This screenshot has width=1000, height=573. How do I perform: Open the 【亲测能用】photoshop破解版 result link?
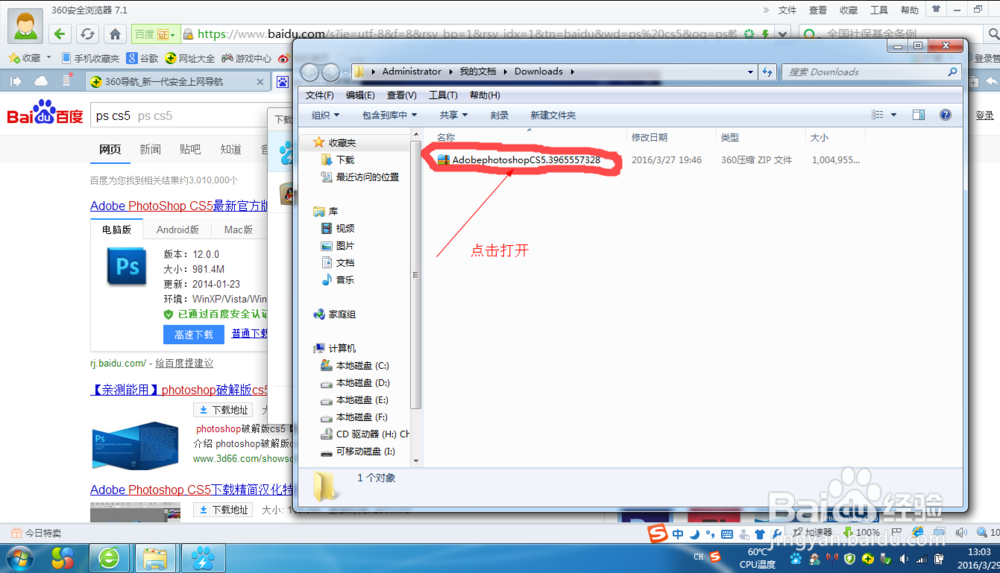[x=179, y=390]
